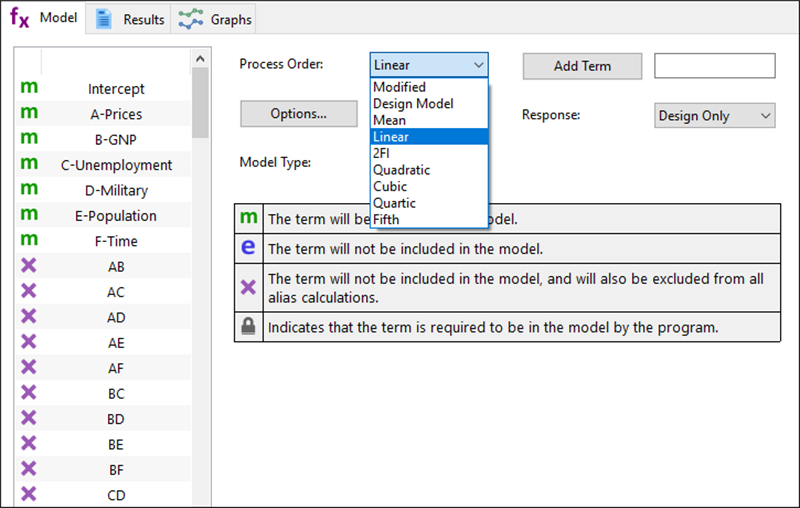Collapse the Process Order dropdown arrow

click(x=478, y=66)
